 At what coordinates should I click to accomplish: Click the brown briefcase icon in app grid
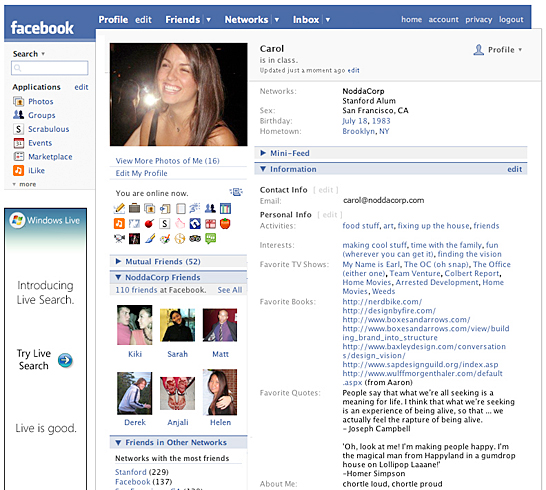coord(134,208)
